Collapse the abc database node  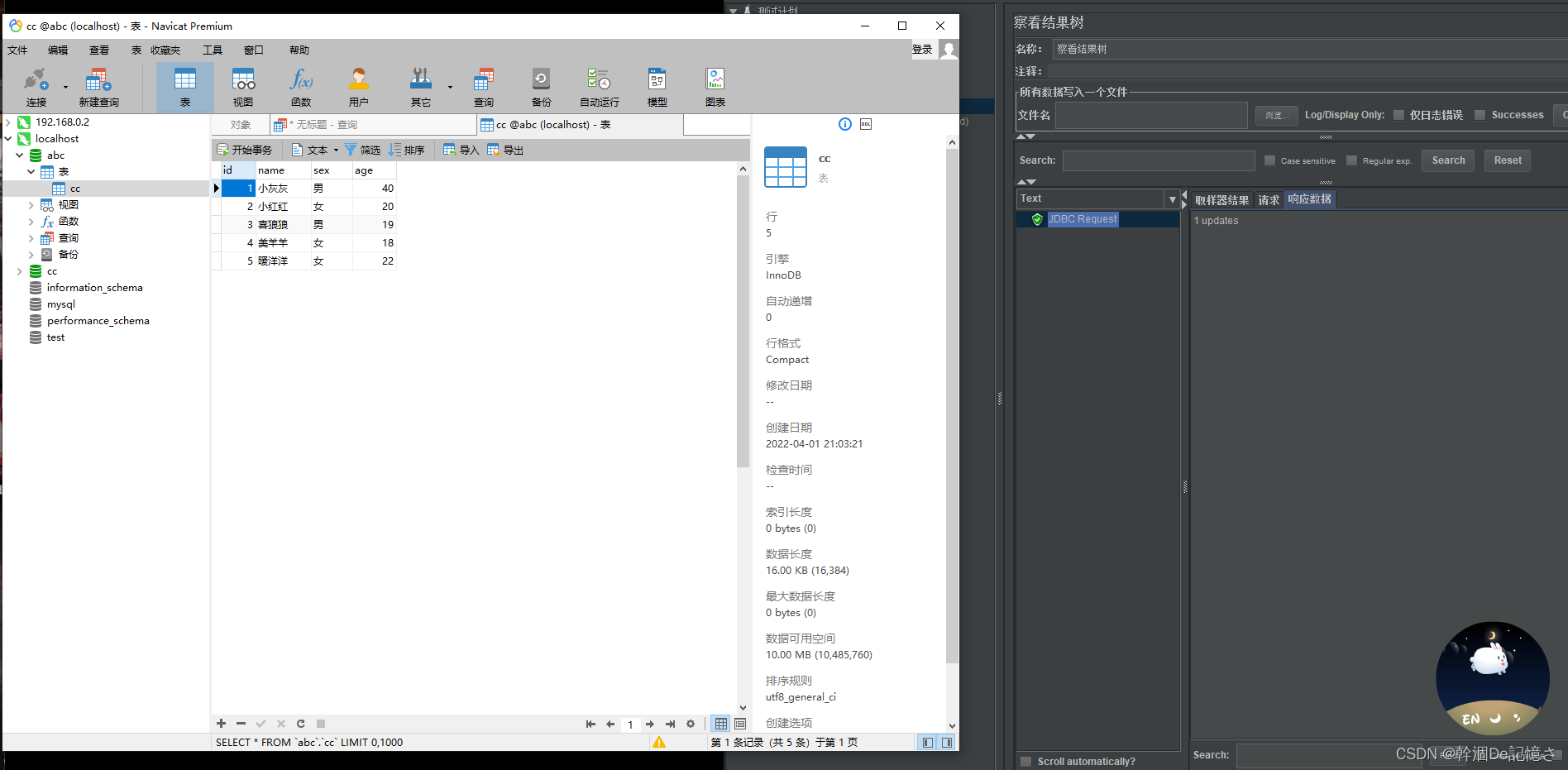(20, 155)
